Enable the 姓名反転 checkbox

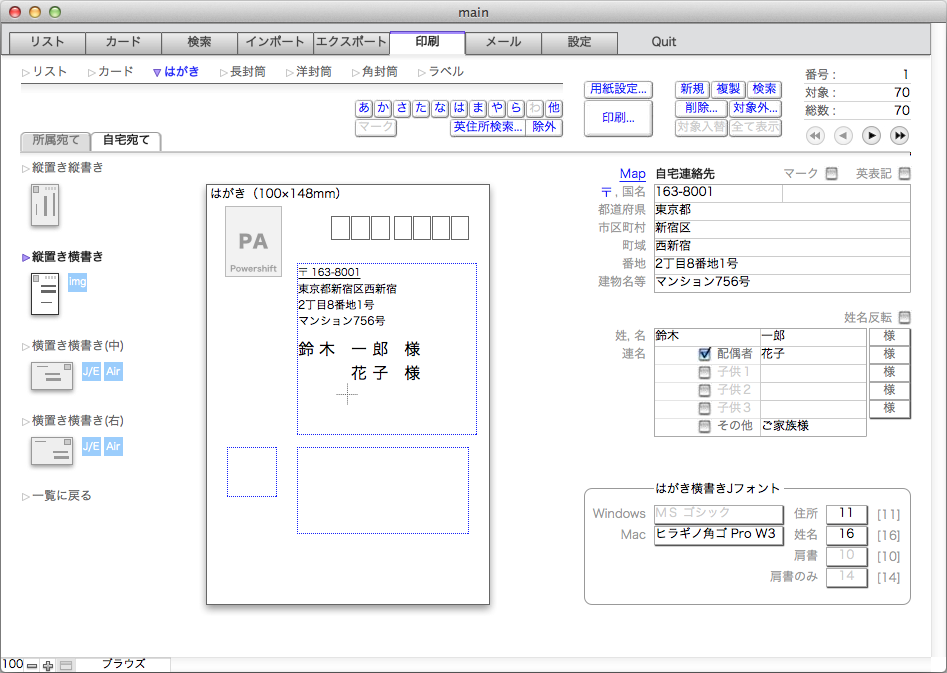904,318
